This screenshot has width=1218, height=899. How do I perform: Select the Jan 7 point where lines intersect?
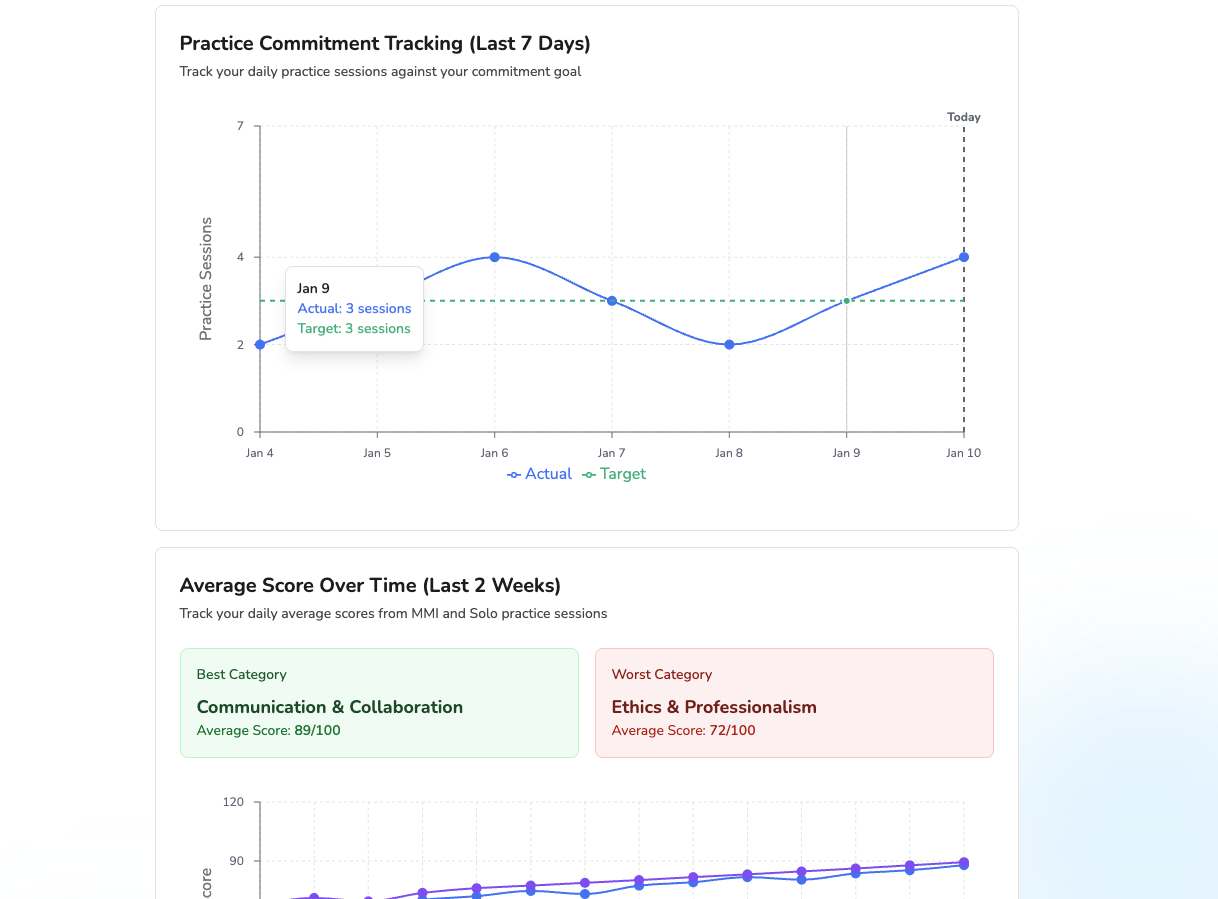[611, 300]
